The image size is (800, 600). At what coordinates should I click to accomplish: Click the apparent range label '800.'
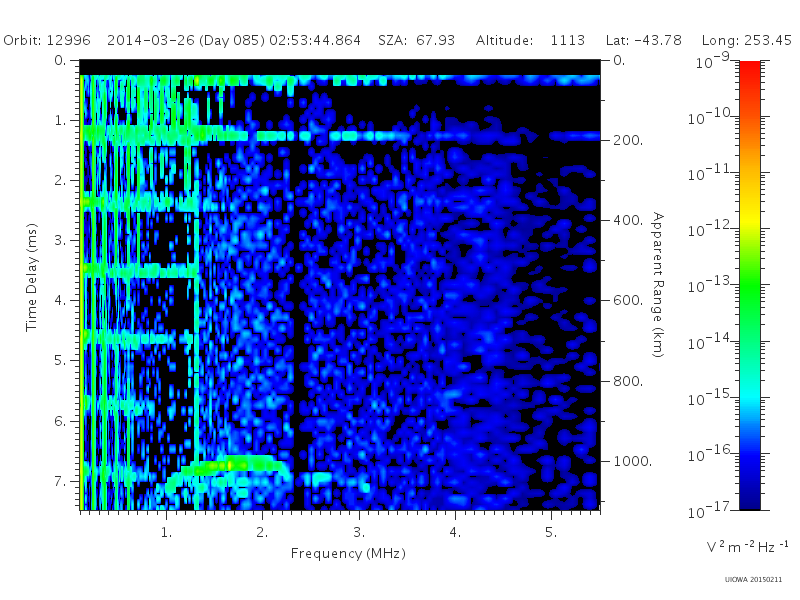coord(628,381)
